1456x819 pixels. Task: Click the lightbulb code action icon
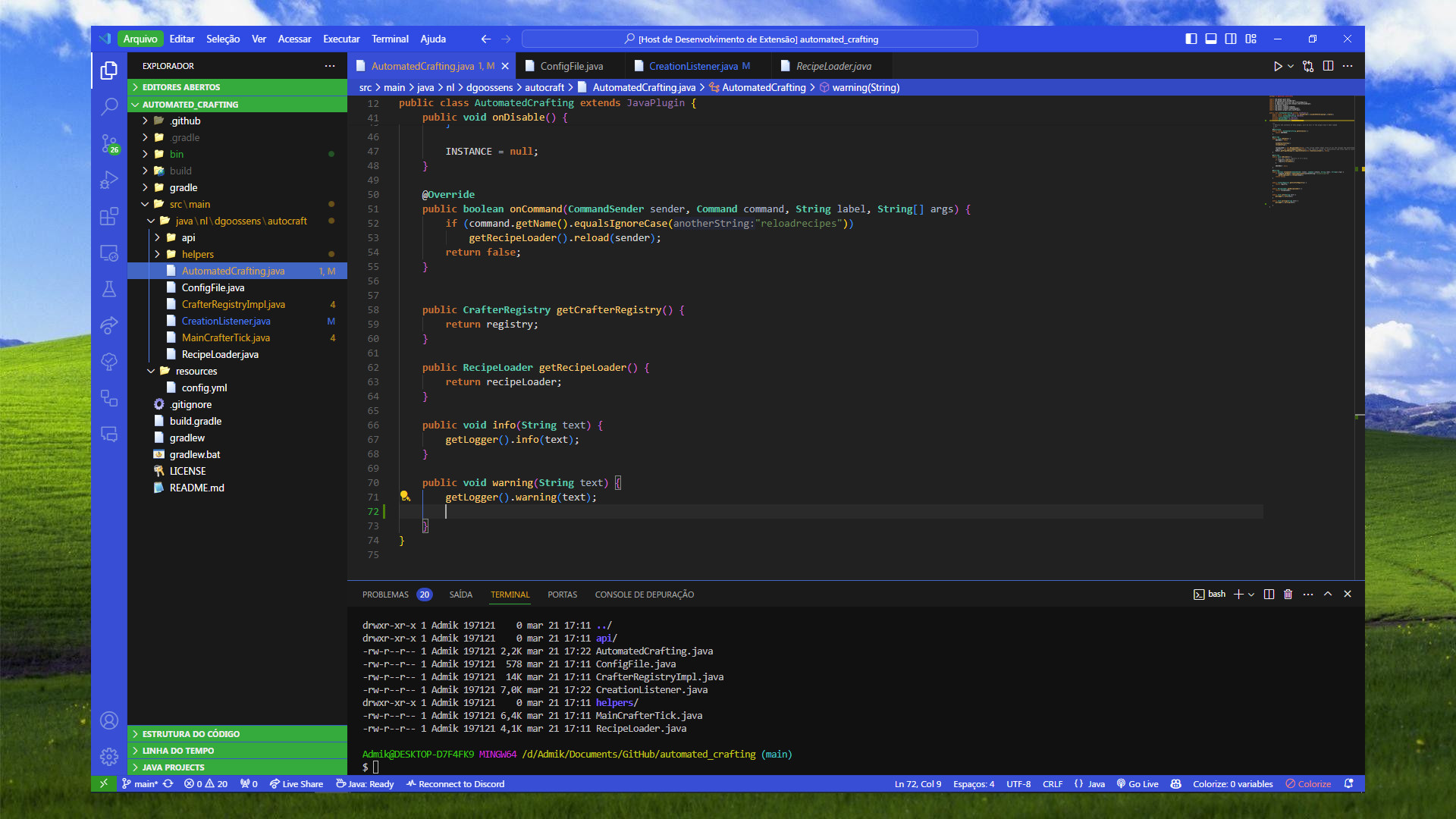pos(405,496)
